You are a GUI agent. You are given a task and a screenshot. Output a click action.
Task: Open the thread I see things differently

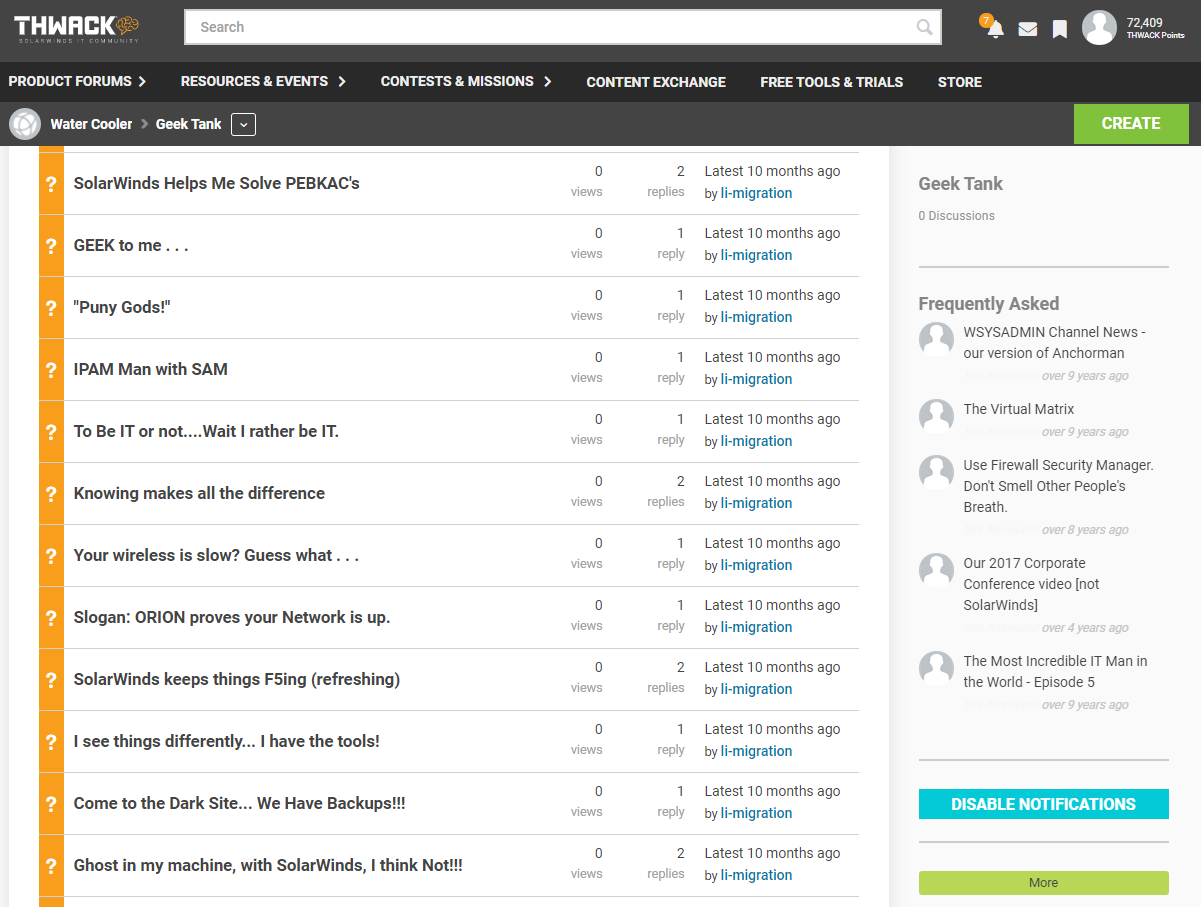pyautogui.click(x=227, y=741)
